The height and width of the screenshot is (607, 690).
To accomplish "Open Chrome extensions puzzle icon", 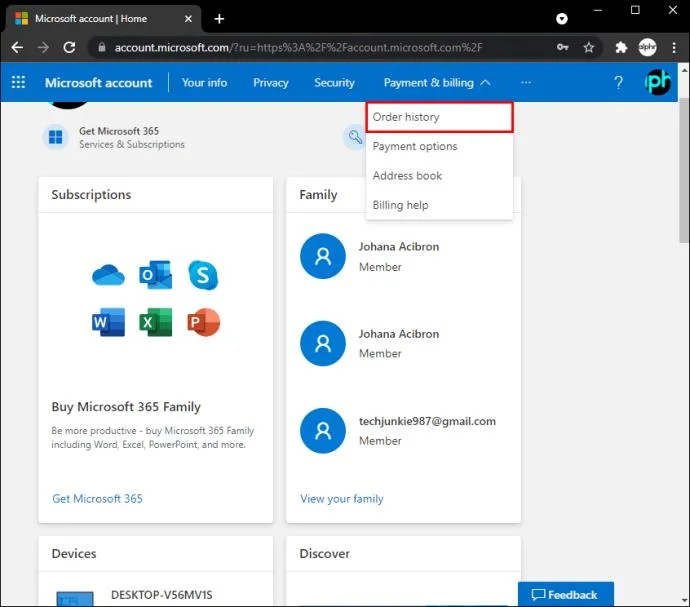I will pyautogui.click(x=621, y=47).
